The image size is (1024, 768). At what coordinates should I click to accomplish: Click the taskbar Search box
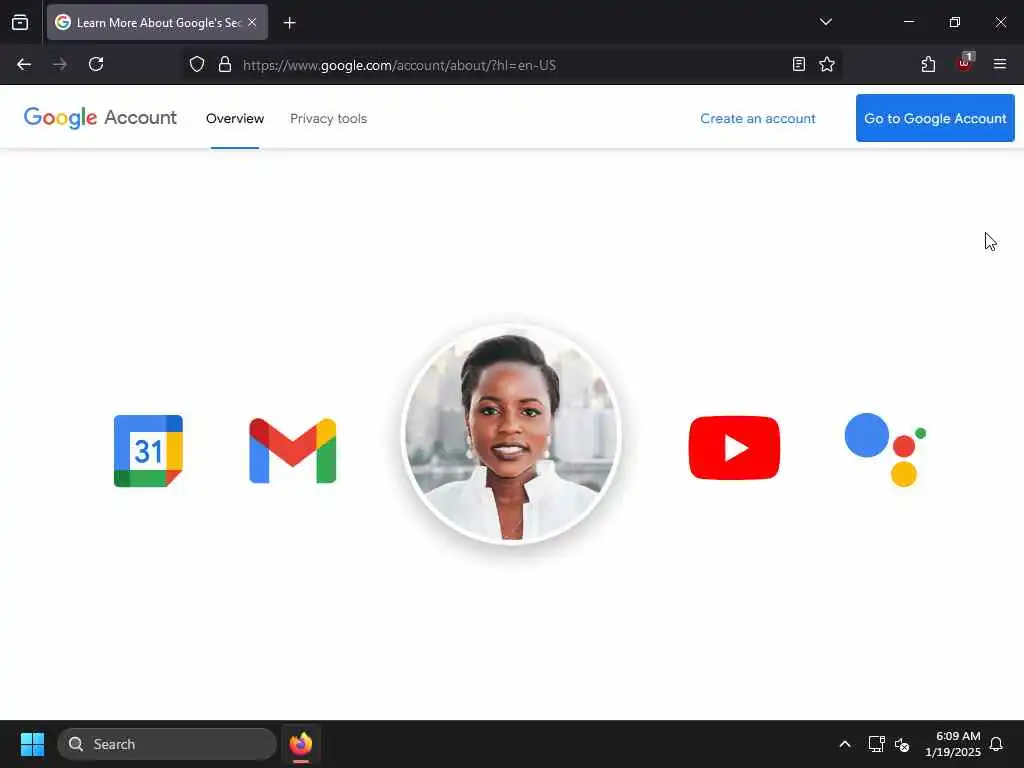pyautogui.click(x=167, y=744)
